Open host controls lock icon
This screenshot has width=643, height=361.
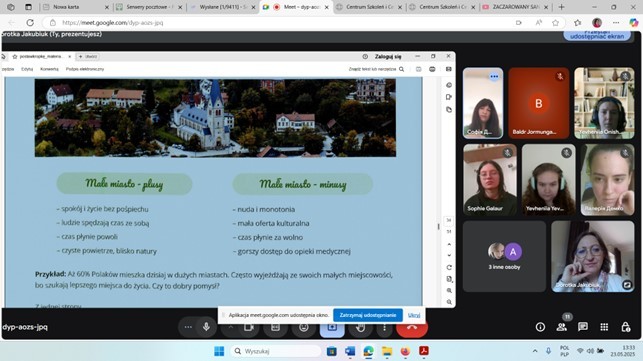(x=625, y=327)
